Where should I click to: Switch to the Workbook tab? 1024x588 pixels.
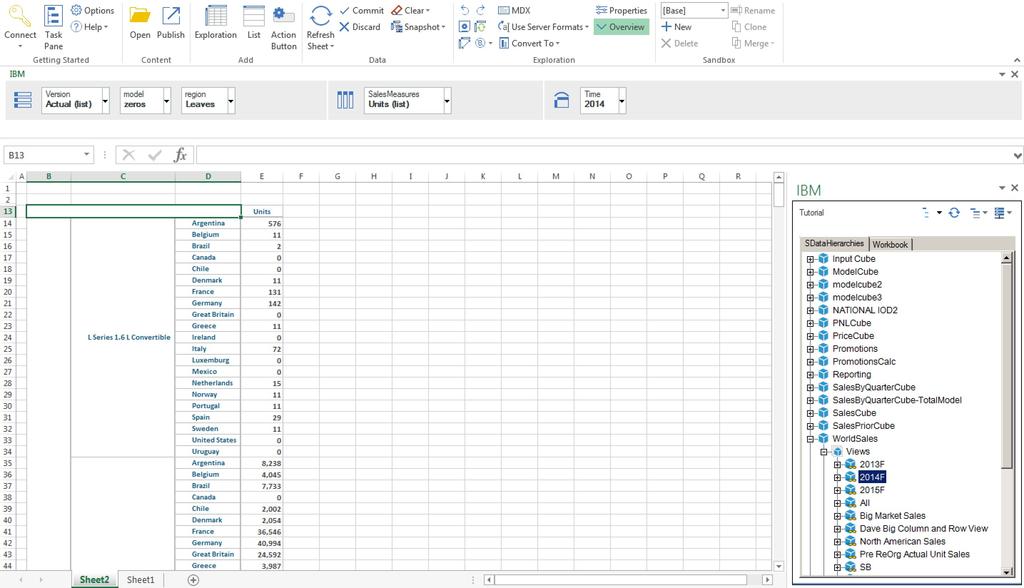889,244
